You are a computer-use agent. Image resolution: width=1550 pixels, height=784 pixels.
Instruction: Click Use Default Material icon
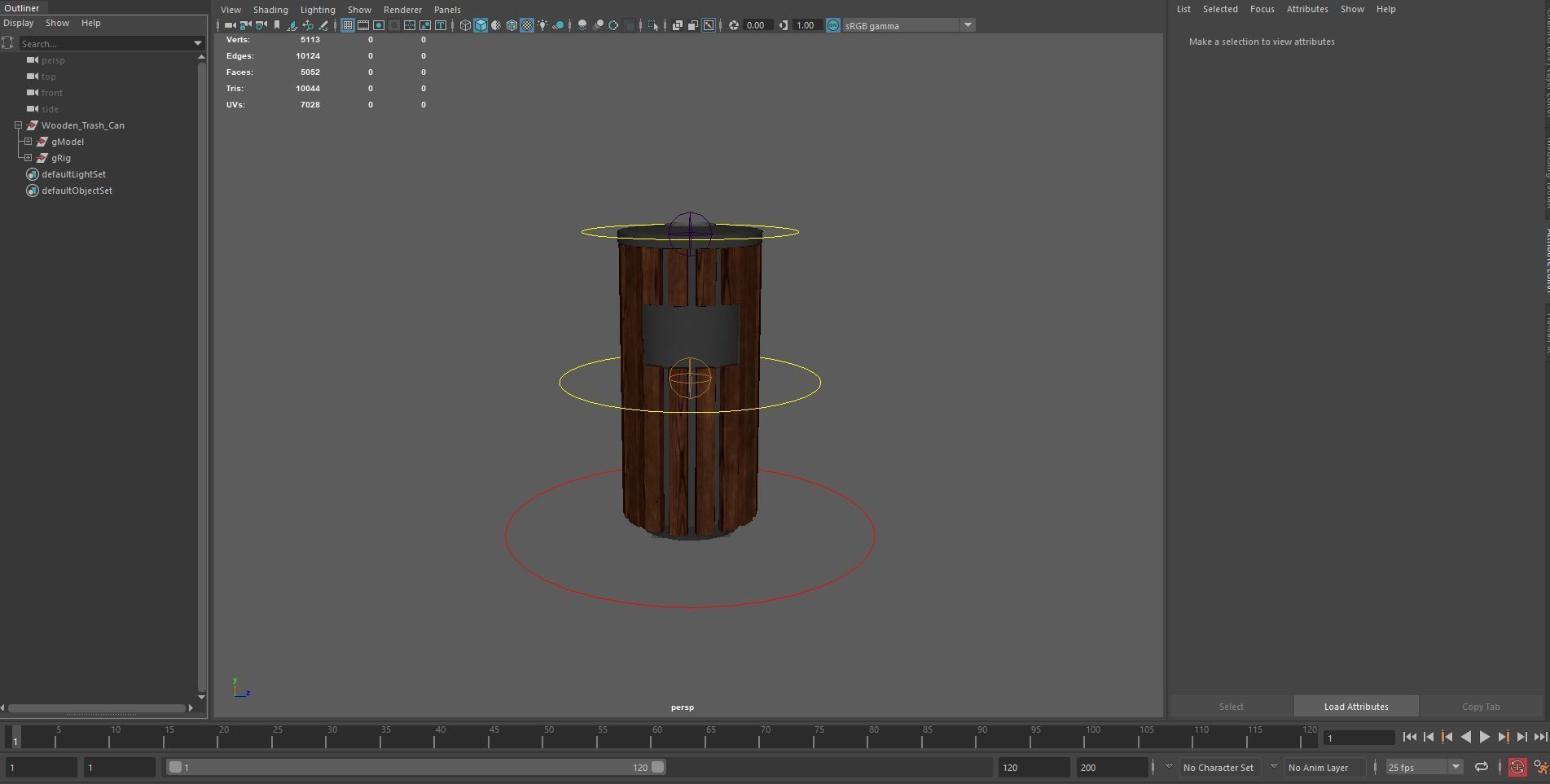point(496,25)
